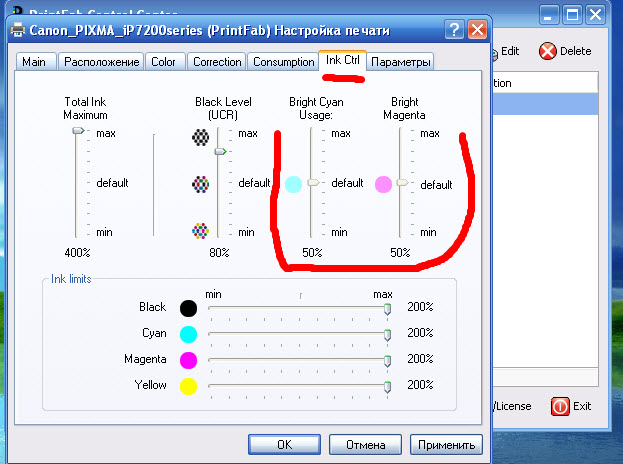Click the Black ink limit slider handle
The image size is (623, 464).
coord(387,309)
